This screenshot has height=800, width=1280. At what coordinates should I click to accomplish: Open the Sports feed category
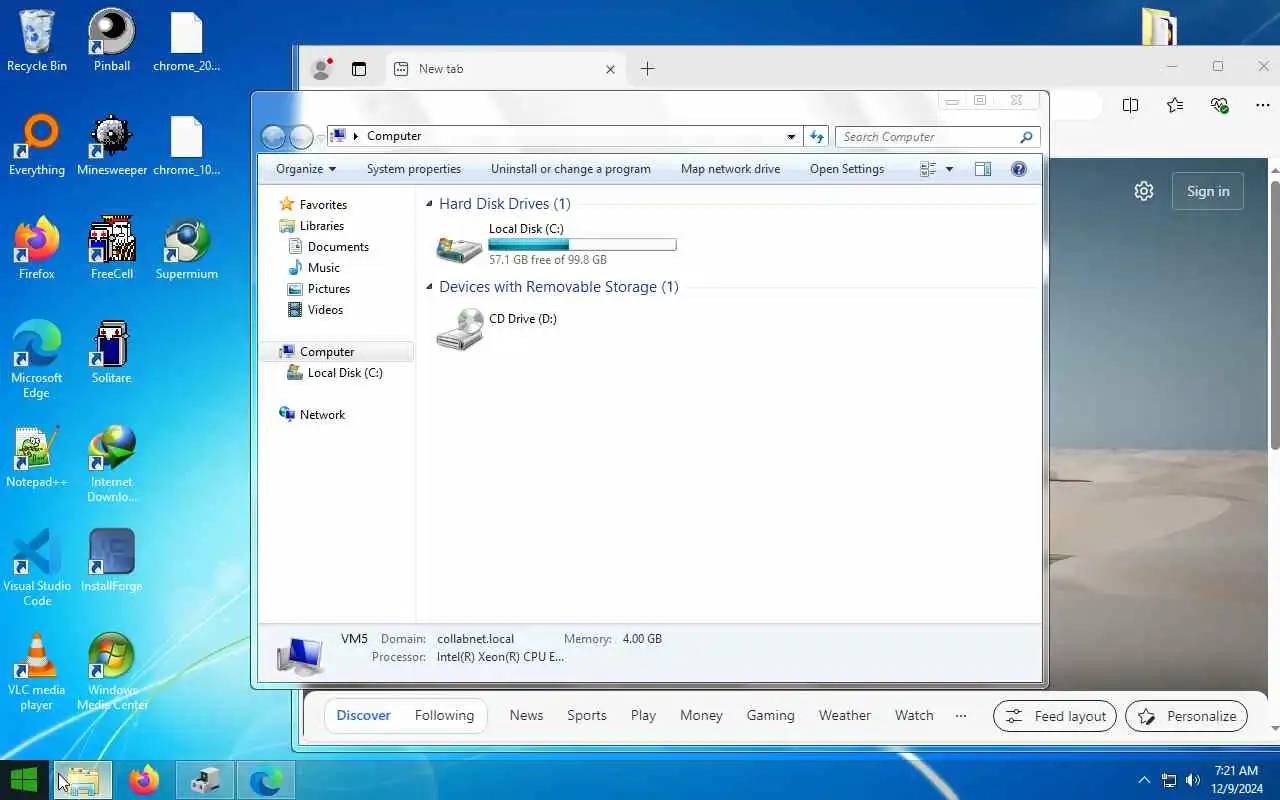point(587,715)
